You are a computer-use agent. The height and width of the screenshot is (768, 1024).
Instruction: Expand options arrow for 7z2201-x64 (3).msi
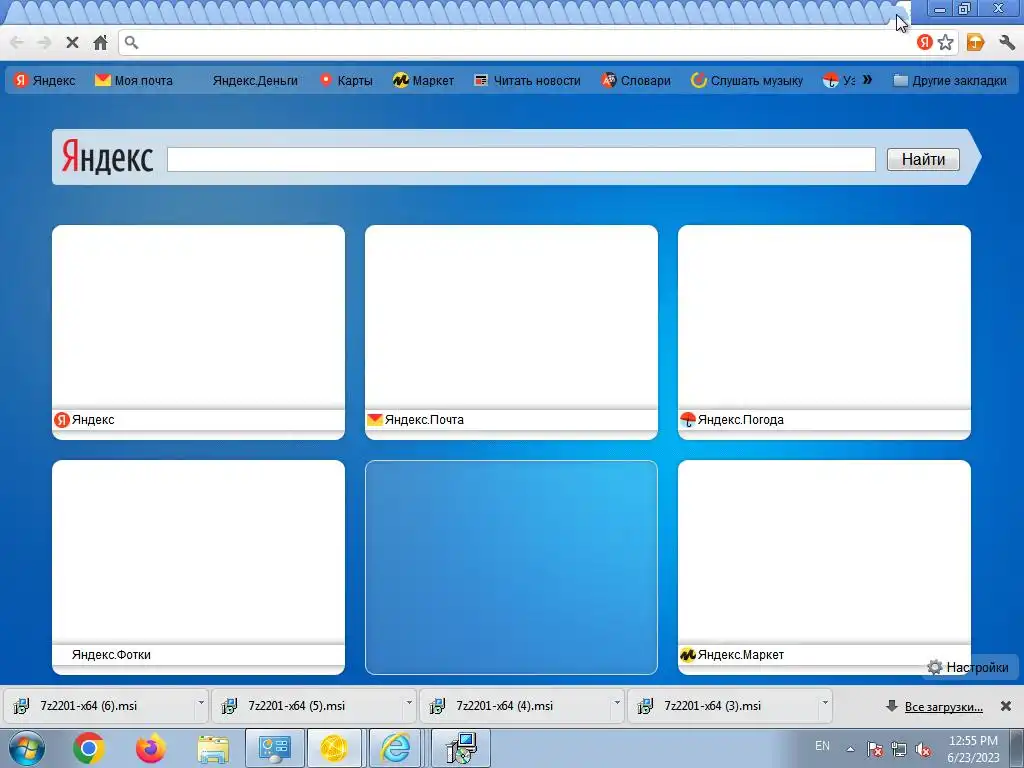[825, 704]
